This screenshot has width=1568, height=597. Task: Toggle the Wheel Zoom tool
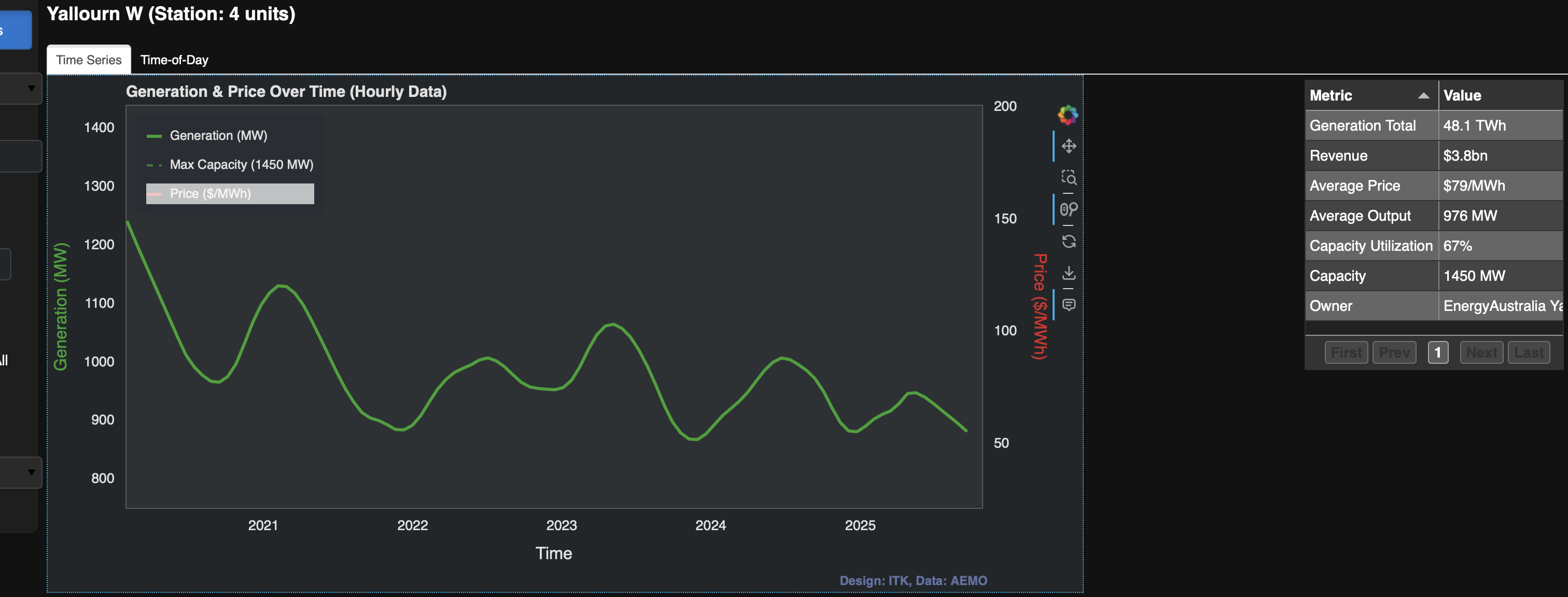[1068, 209]
